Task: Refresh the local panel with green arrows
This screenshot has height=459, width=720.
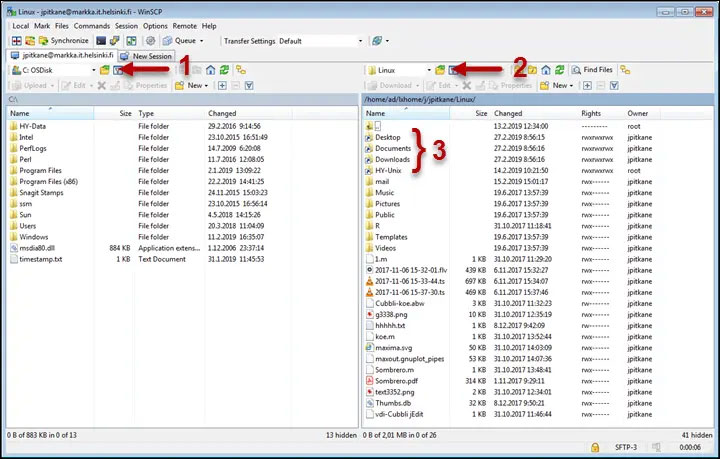Action: click(224, 70)
